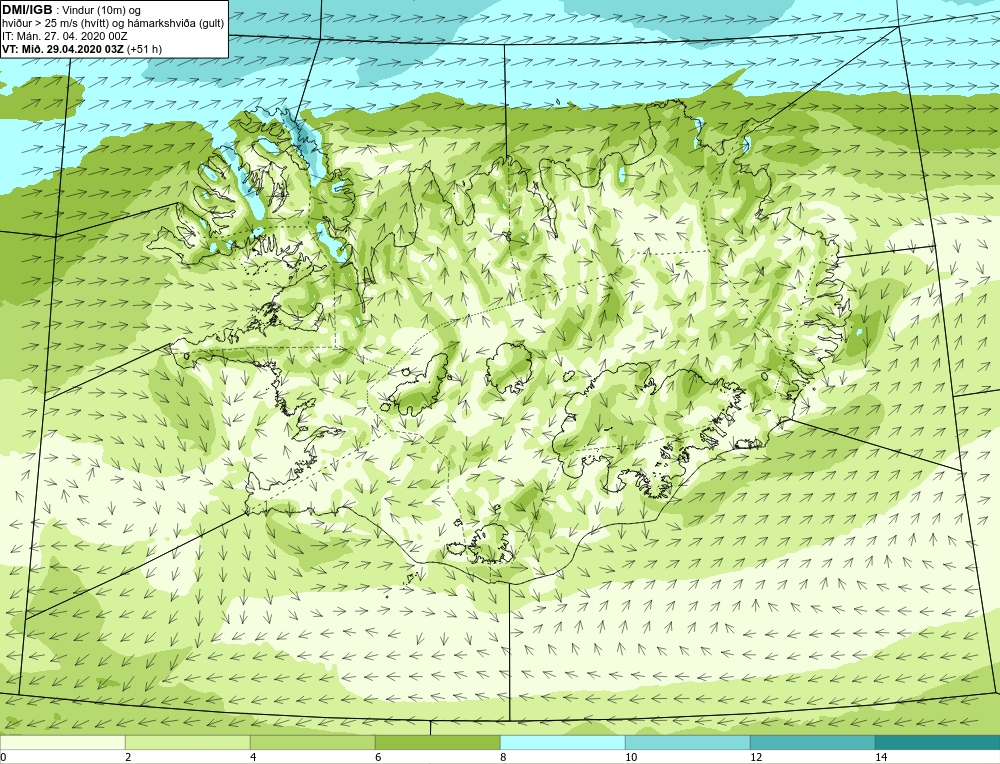Click the 4–6 m/s green legend swatch
Screen dimensions: 1000x764
pyautogui.click(x=312, y=742)
